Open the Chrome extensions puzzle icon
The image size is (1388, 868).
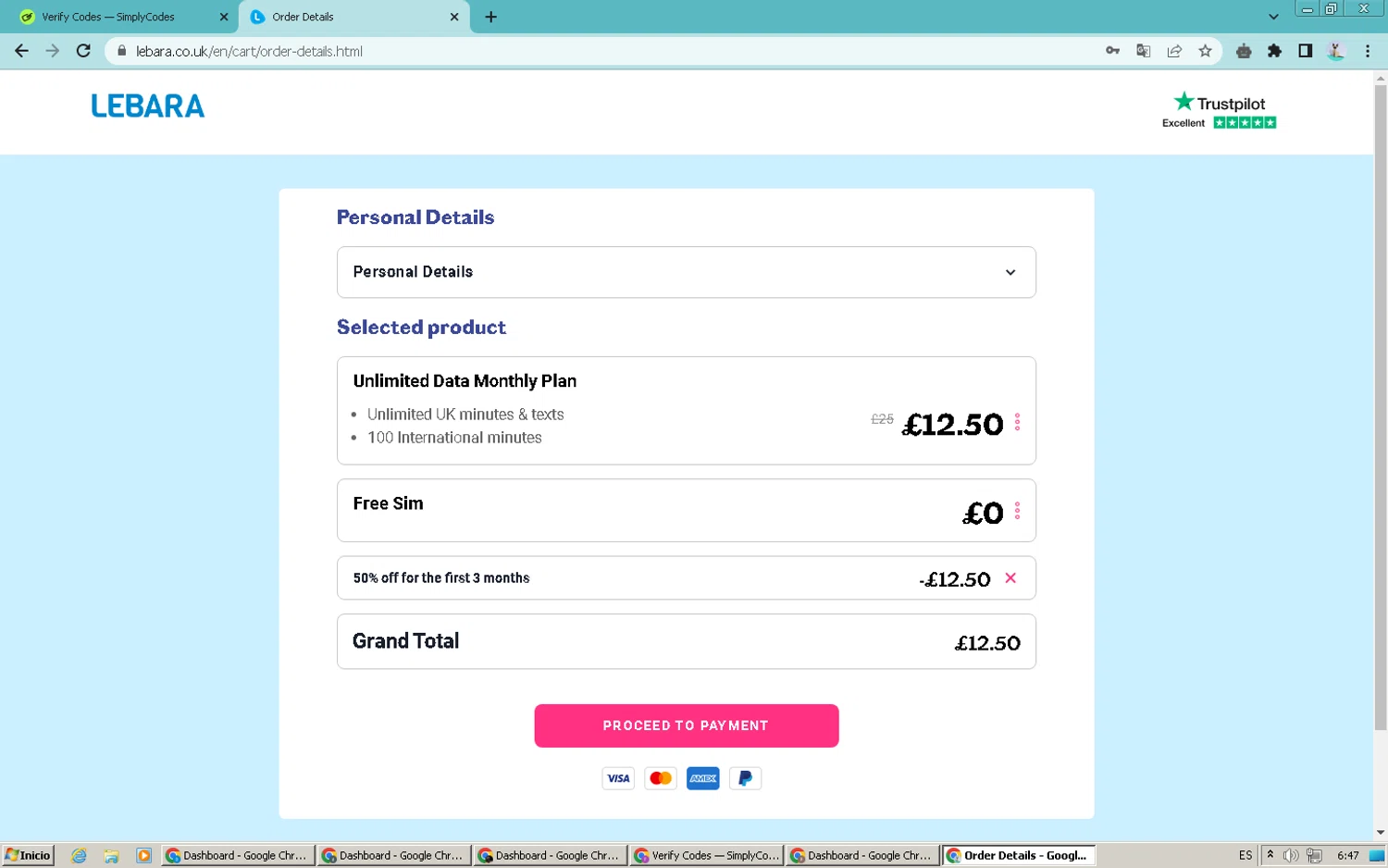pos(1274,51)
